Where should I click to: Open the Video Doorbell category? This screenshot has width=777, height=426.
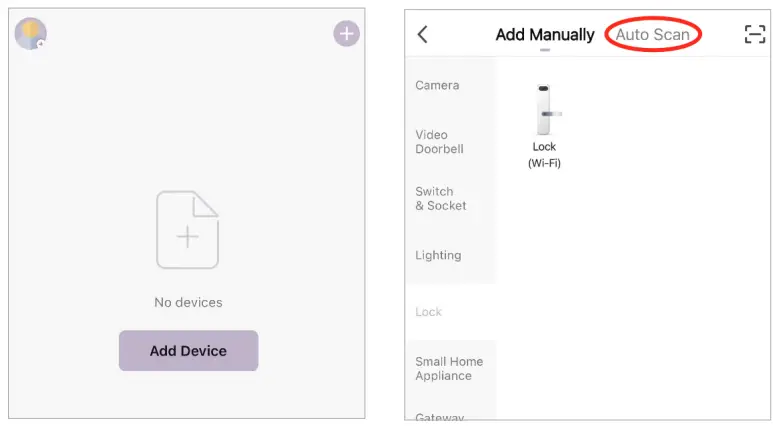(440, 142)
